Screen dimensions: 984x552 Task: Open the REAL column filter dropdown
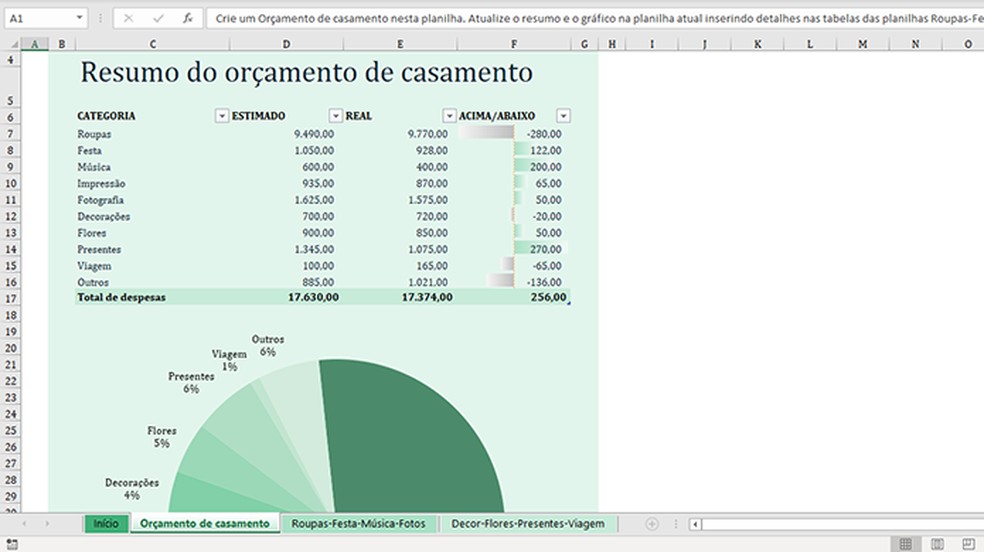(449, 116)
